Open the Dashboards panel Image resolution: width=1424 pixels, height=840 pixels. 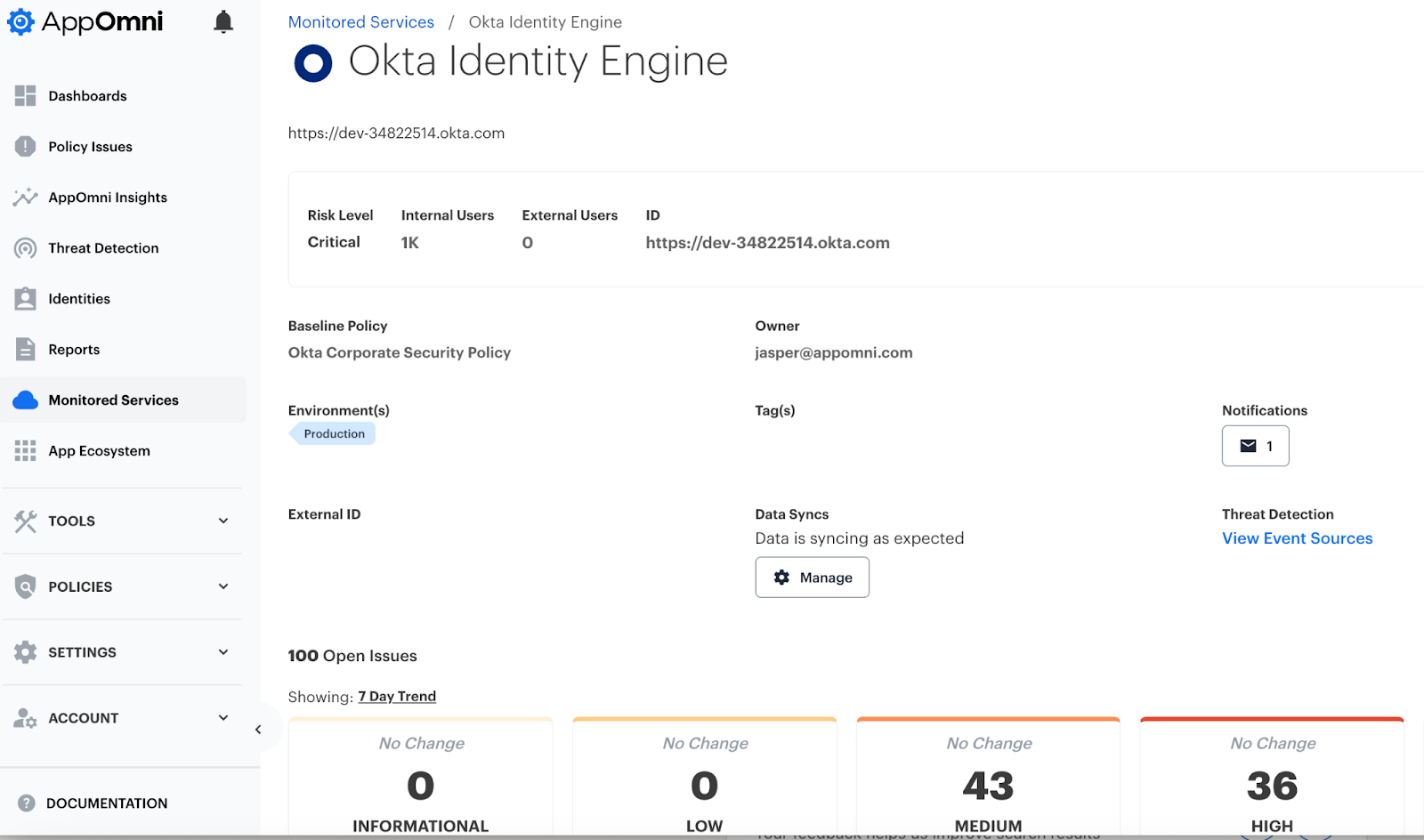(x=87, y=95)
